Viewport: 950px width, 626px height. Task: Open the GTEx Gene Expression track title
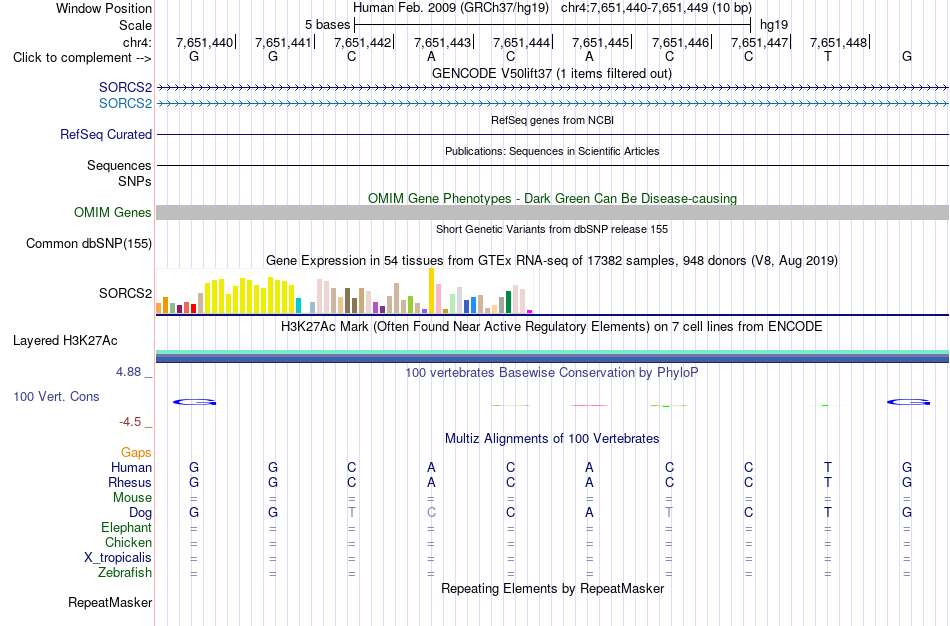tap(552, 261)
